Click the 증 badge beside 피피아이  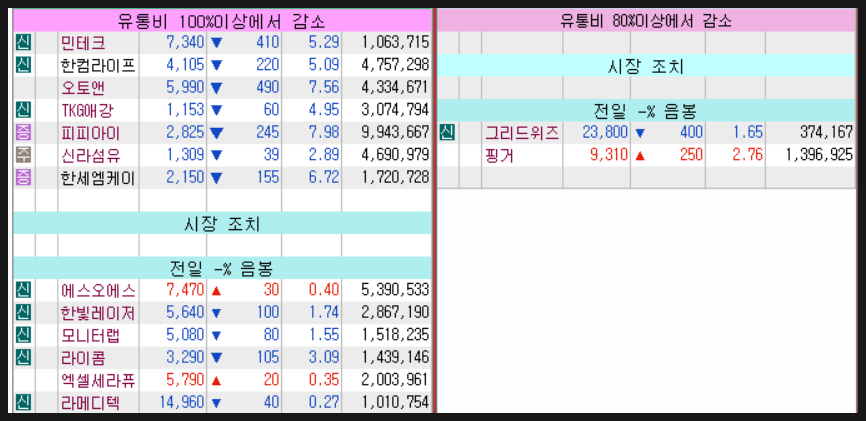24,132
